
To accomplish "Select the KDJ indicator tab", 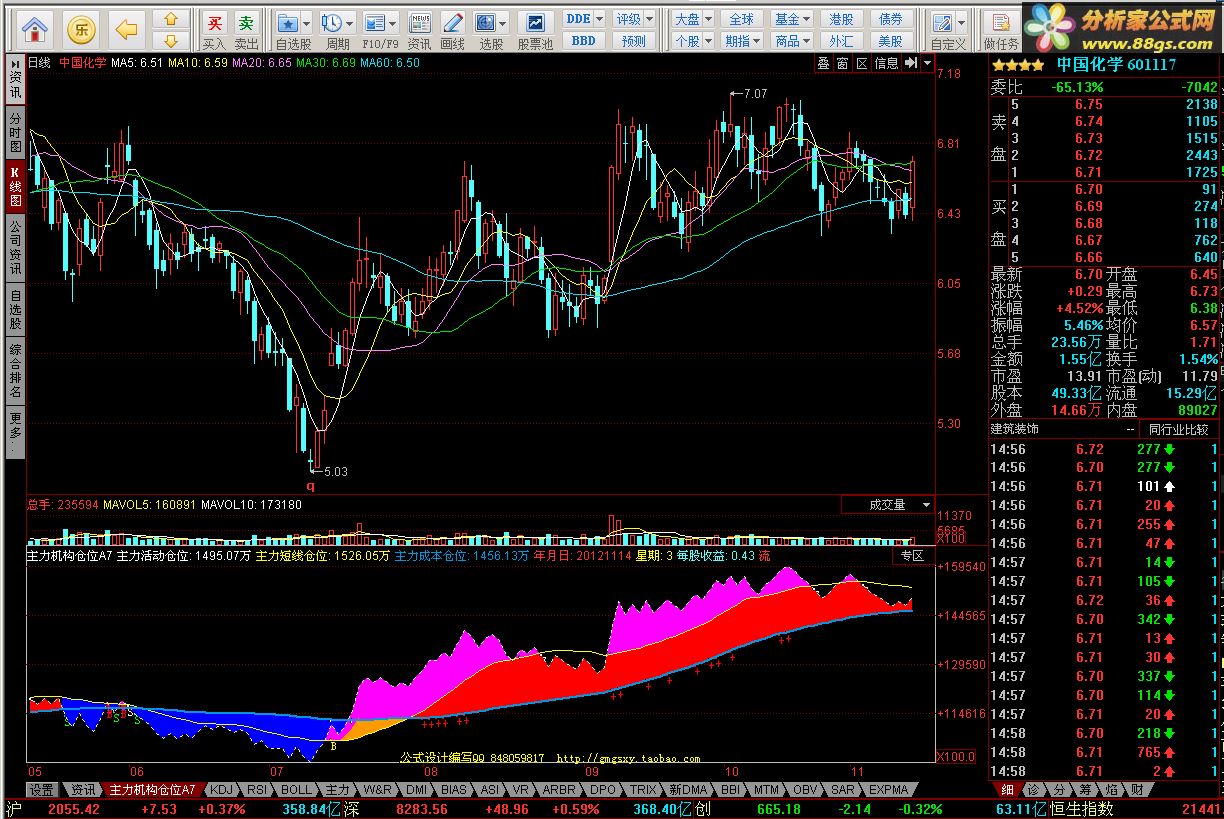I will 221,789.
